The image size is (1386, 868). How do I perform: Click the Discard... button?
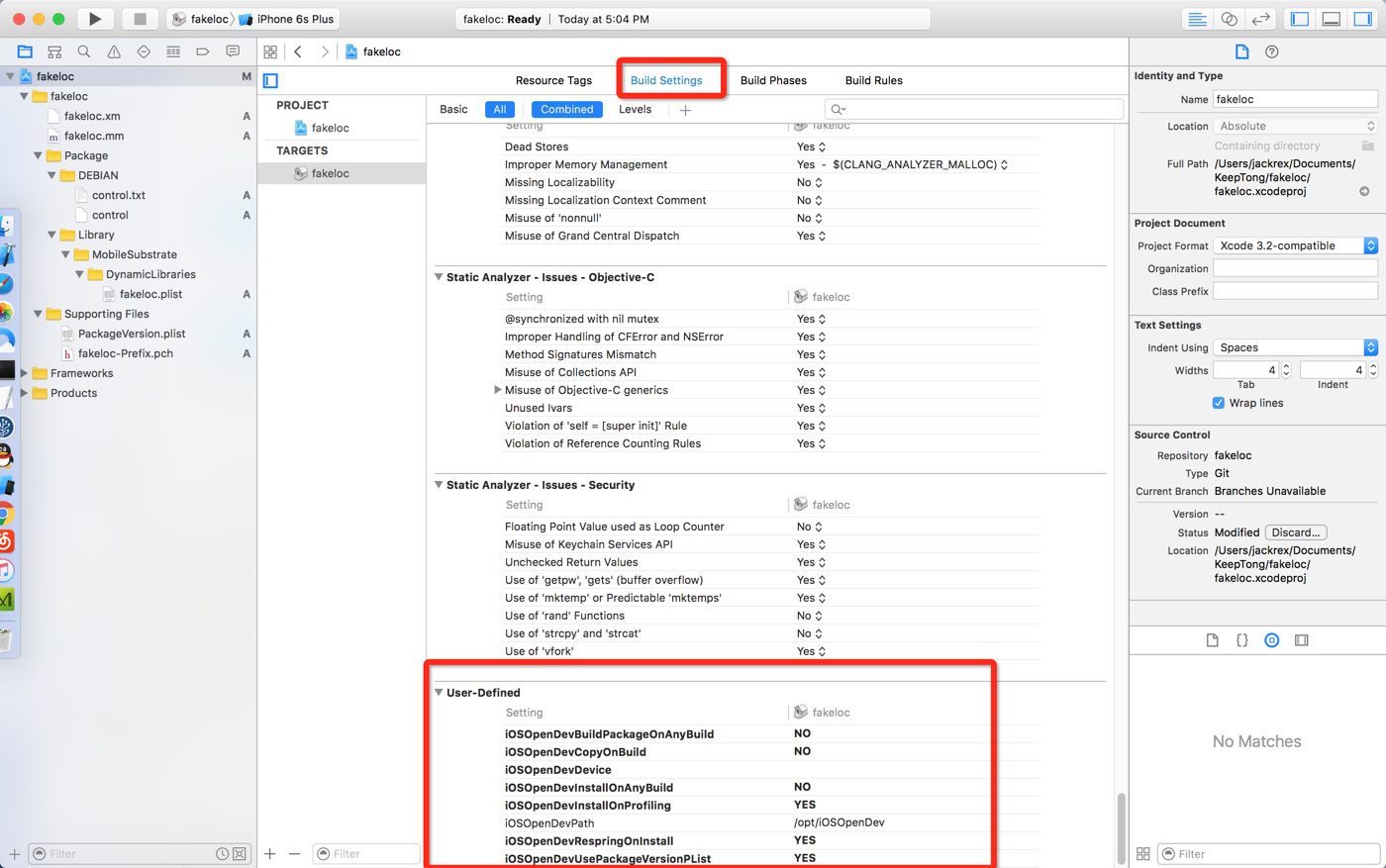tap(1295, 532)
